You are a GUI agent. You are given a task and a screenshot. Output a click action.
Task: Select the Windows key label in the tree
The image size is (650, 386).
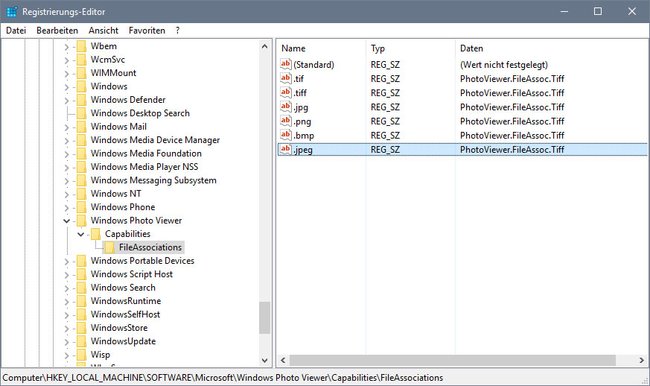109,86
